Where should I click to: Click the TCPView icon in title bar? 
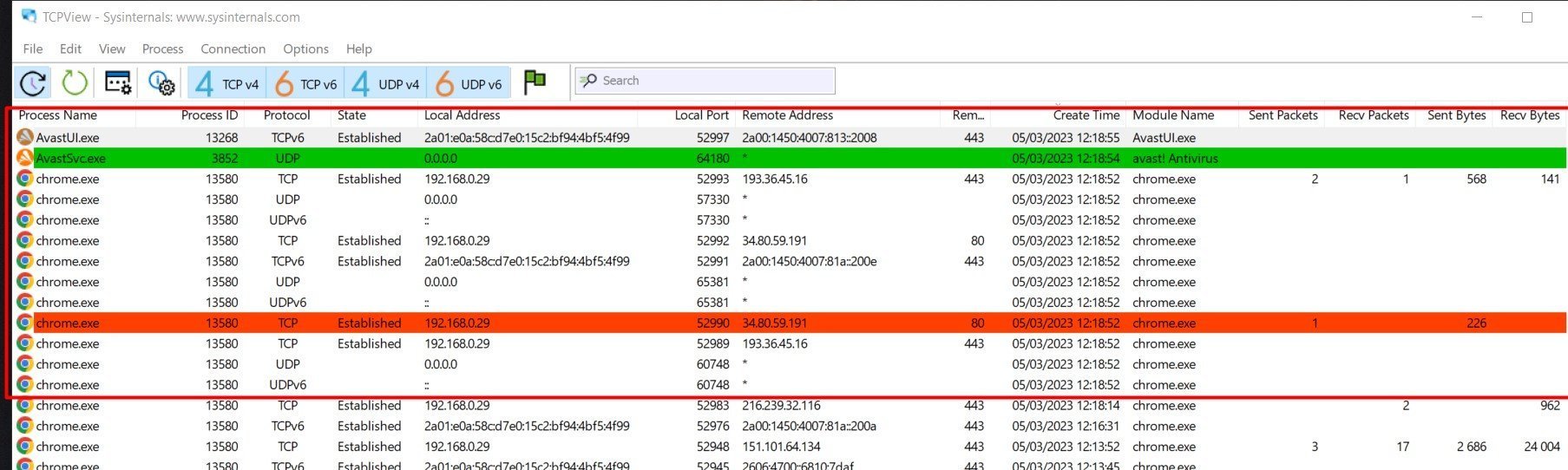click(29, 16)
